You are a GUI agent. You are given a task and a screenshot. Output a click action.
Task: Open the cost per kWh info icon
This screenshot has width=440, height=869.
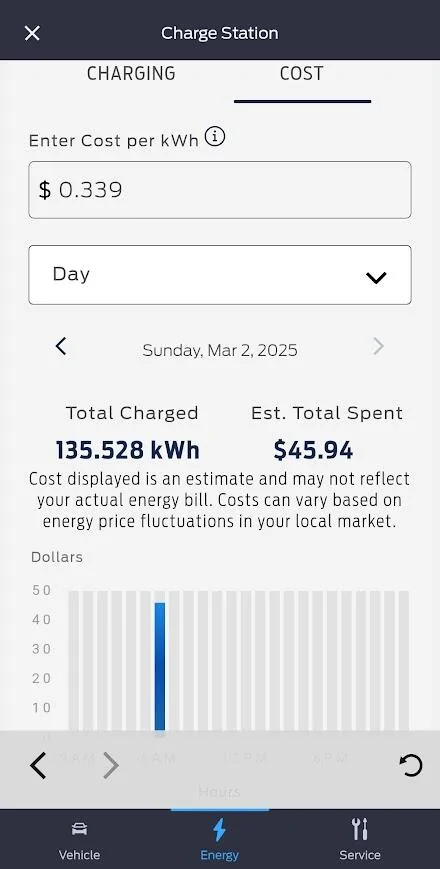[215, 136]
